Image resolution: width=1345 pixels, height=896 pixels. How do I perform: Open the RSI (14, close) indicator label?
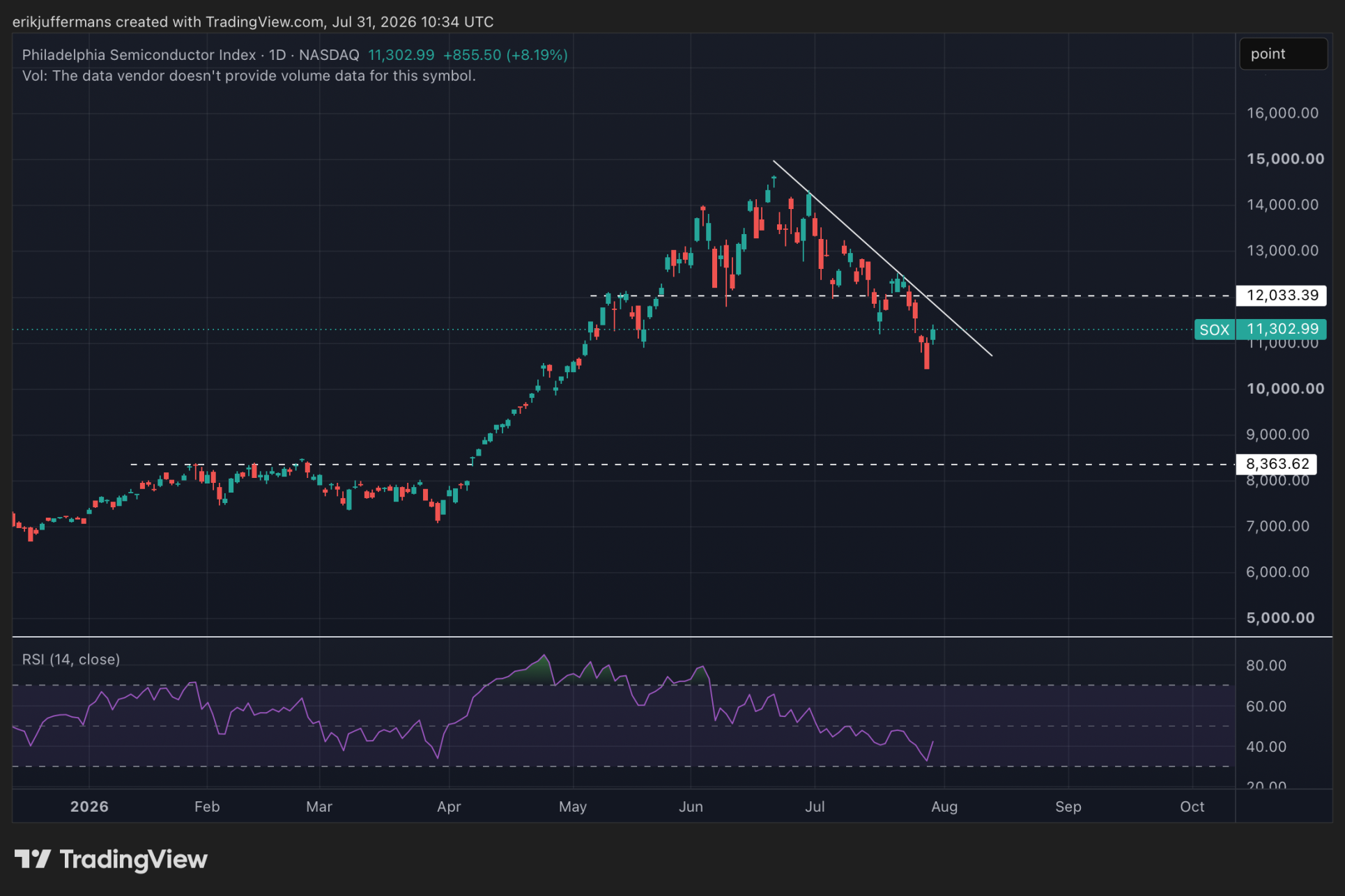pos(71,659)
